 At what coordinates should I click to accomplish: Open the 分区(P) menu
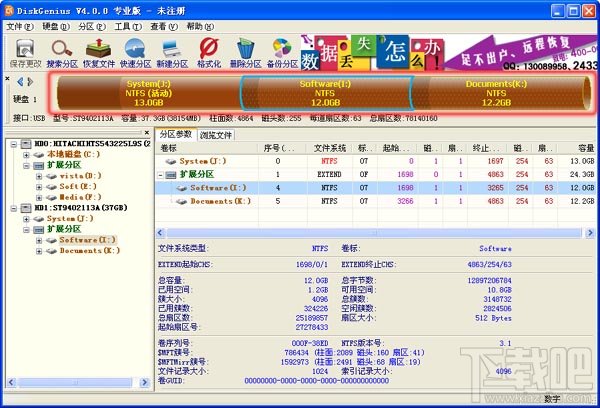(92, 26)
